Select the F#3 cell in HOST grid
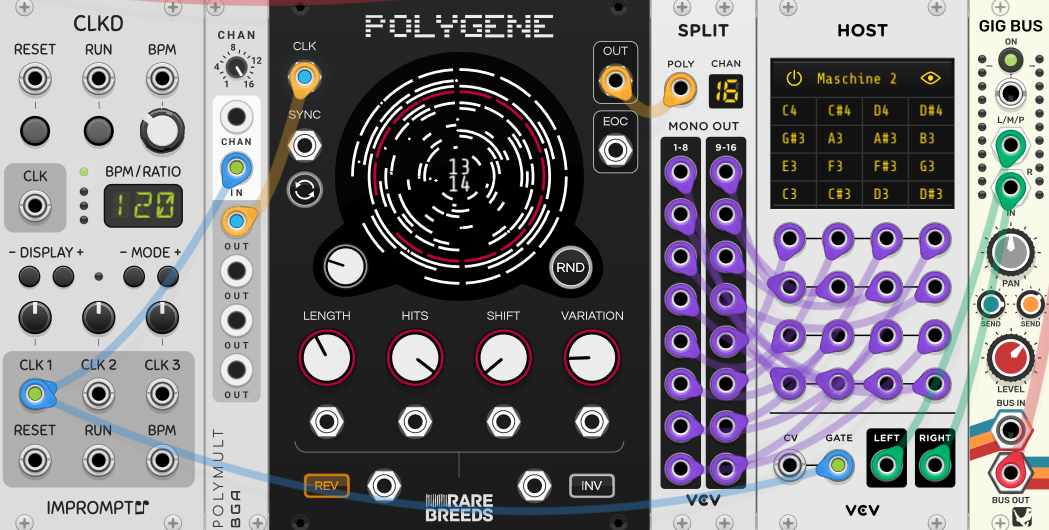1049x530 pixels. coord(884,166)
